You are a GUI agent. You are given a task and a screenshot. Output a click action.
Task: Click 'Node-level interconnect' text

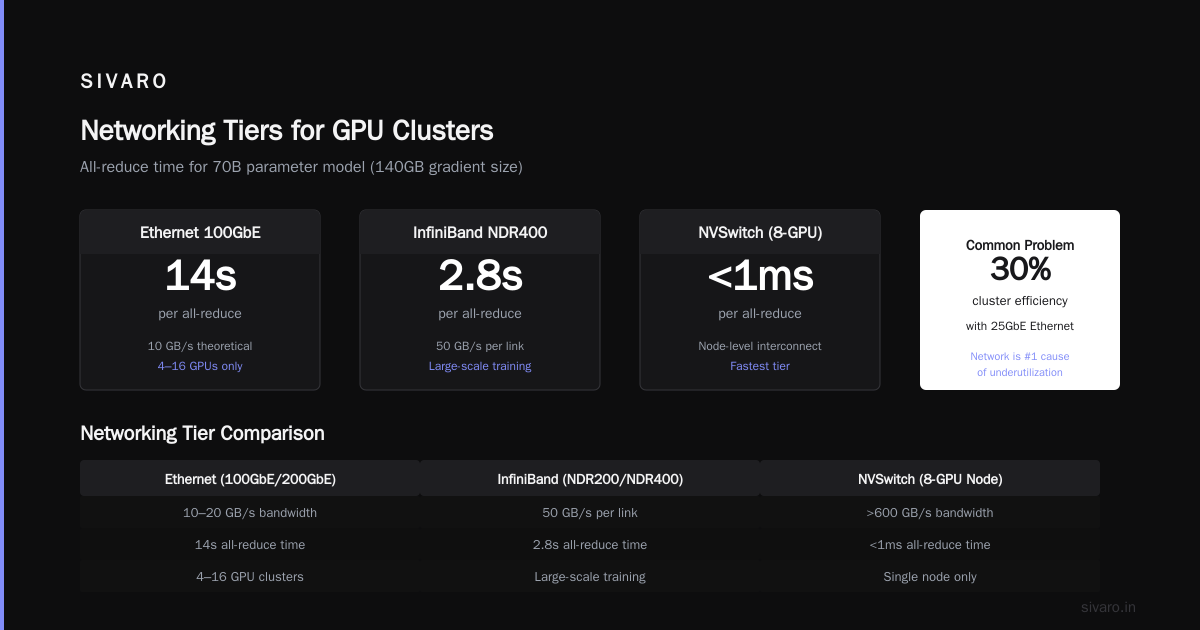click(760, 346)
